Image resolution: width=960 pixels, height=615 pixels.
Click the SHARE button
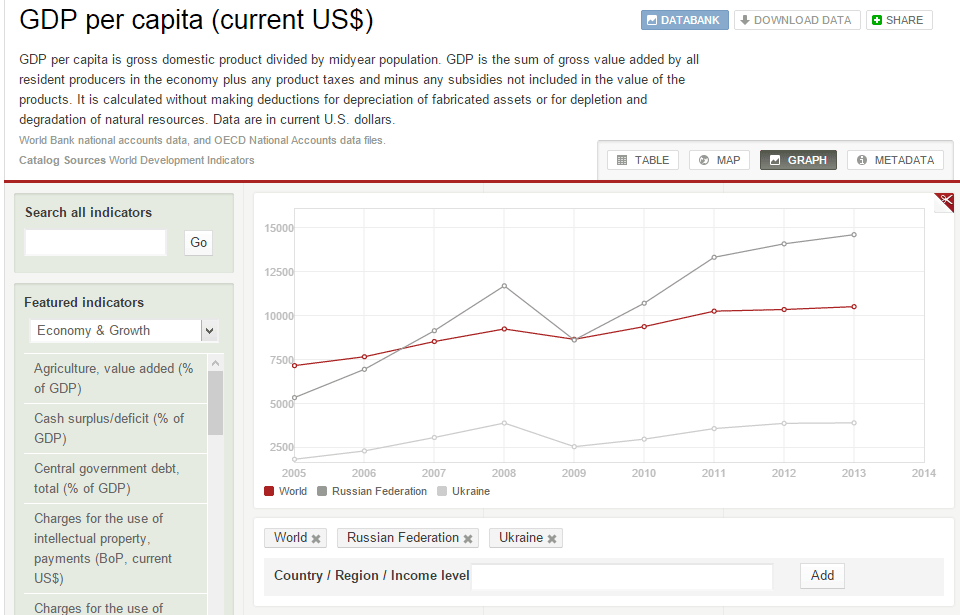pyautogui.click(x=899, y=20)
